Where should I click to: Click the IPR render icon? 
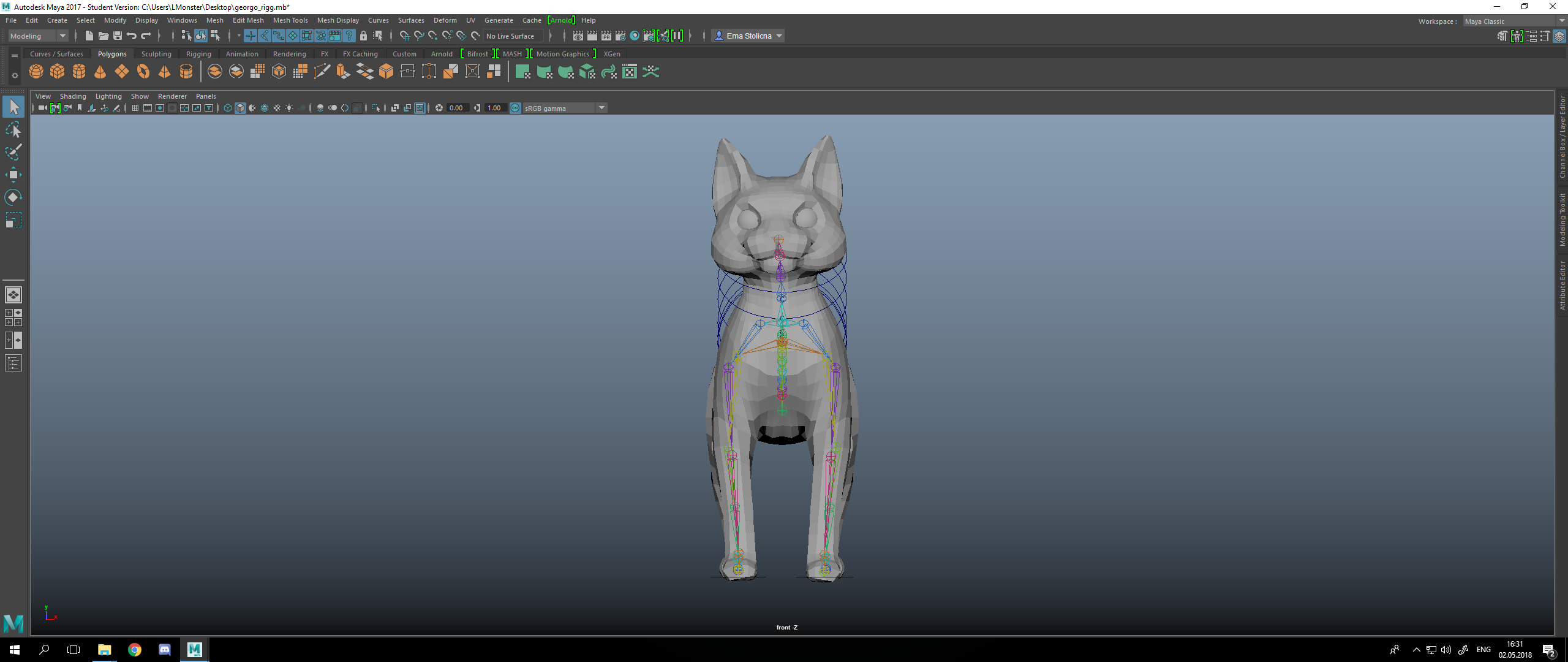(x=606, y=36)
